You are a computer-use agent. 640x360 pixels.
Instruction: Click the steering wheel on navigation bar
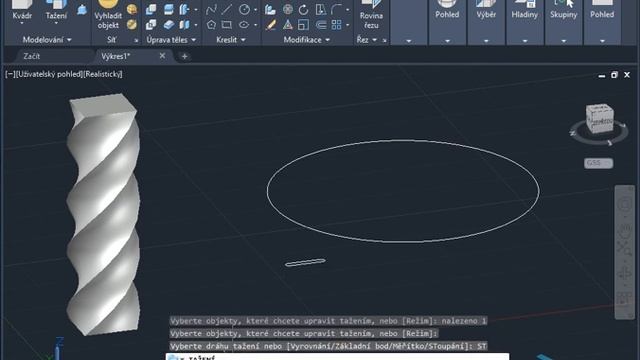click(624, 204)
